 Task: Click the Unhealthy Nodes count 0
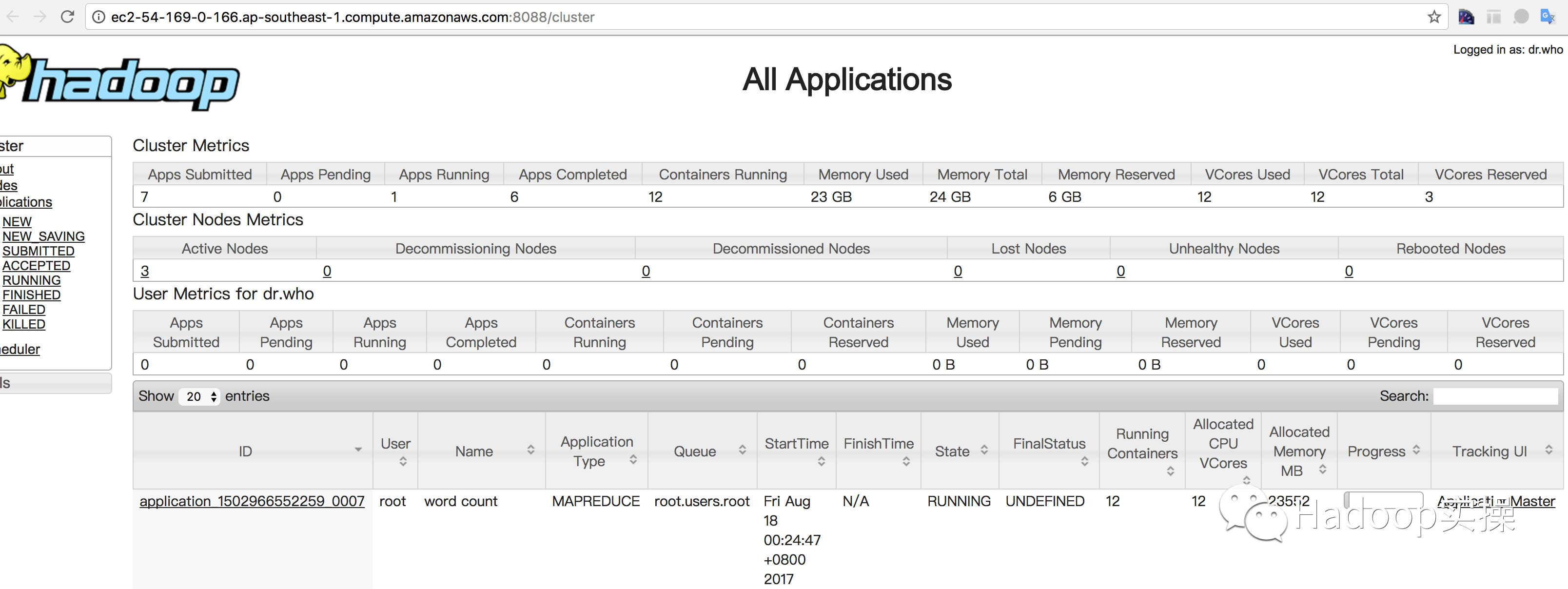(x=1120, y=272)
